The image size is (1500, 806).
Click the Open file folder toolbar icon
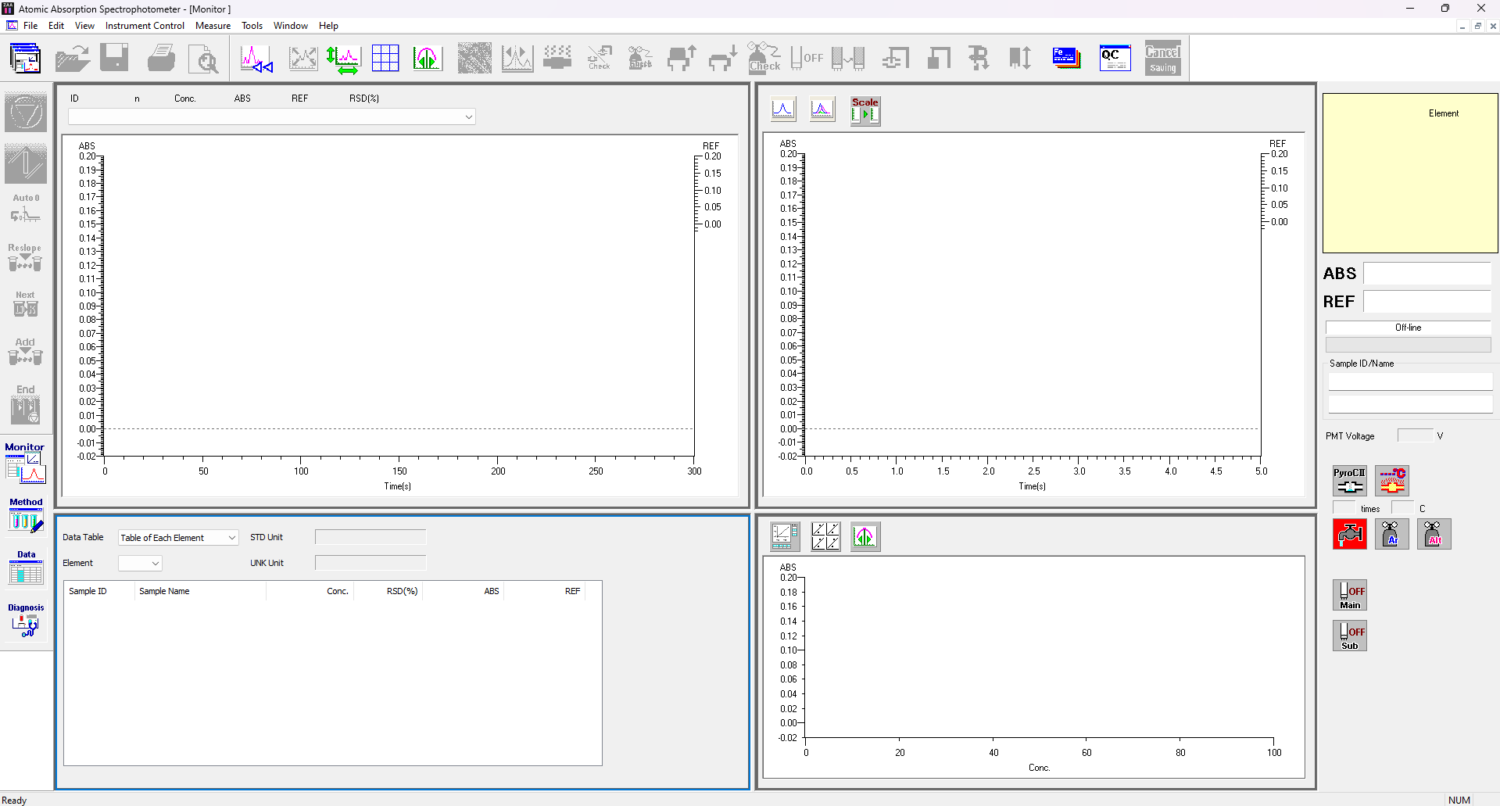click(73, 59)
